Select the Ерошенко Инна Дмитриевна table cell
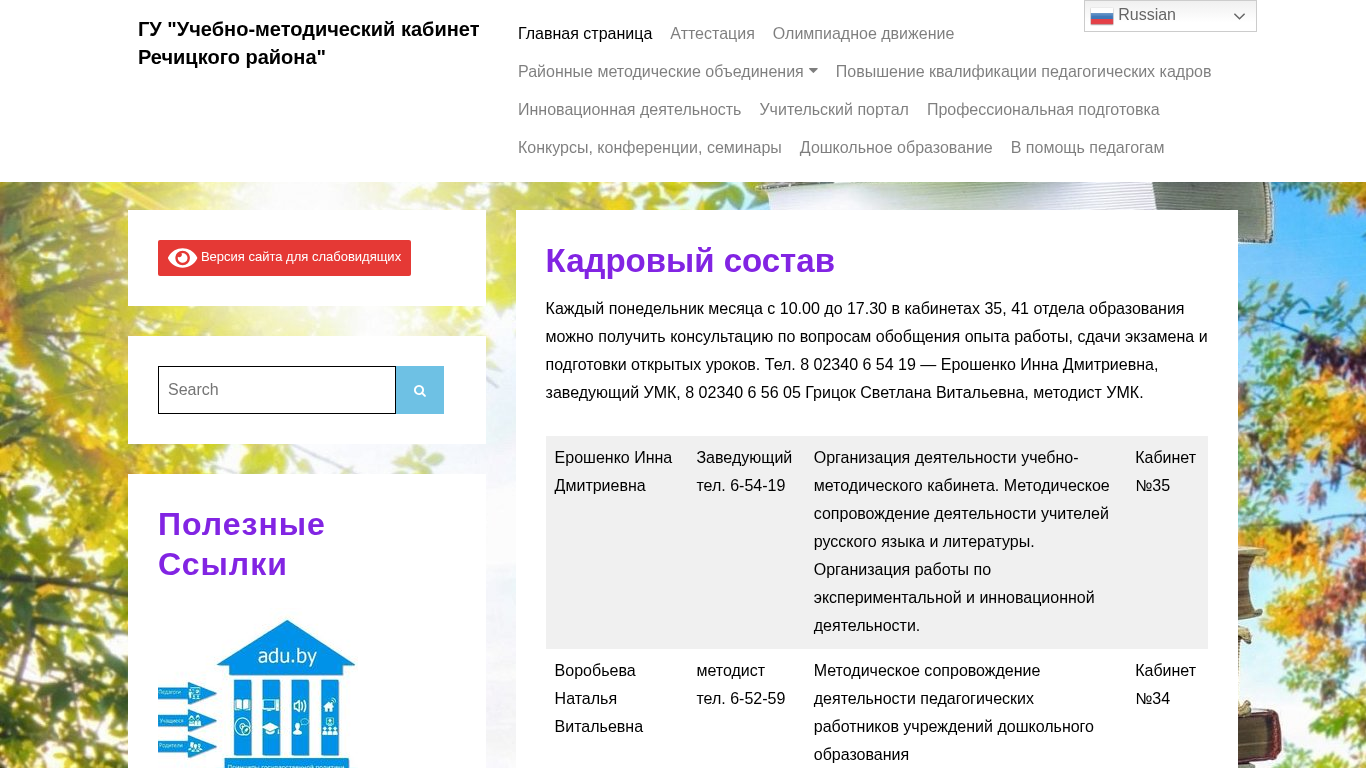The height and width of the screenshot is (768, 1366). (617, 542)
